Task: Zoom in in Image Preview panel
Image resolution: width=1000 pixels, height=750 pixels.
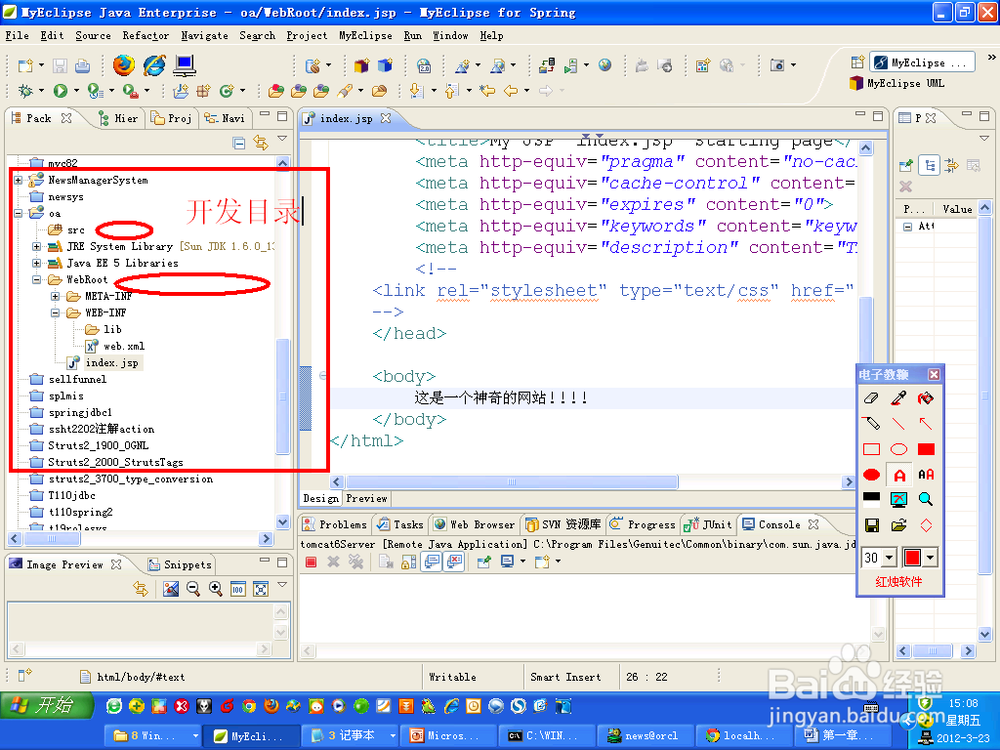Action: click(216, 589)
